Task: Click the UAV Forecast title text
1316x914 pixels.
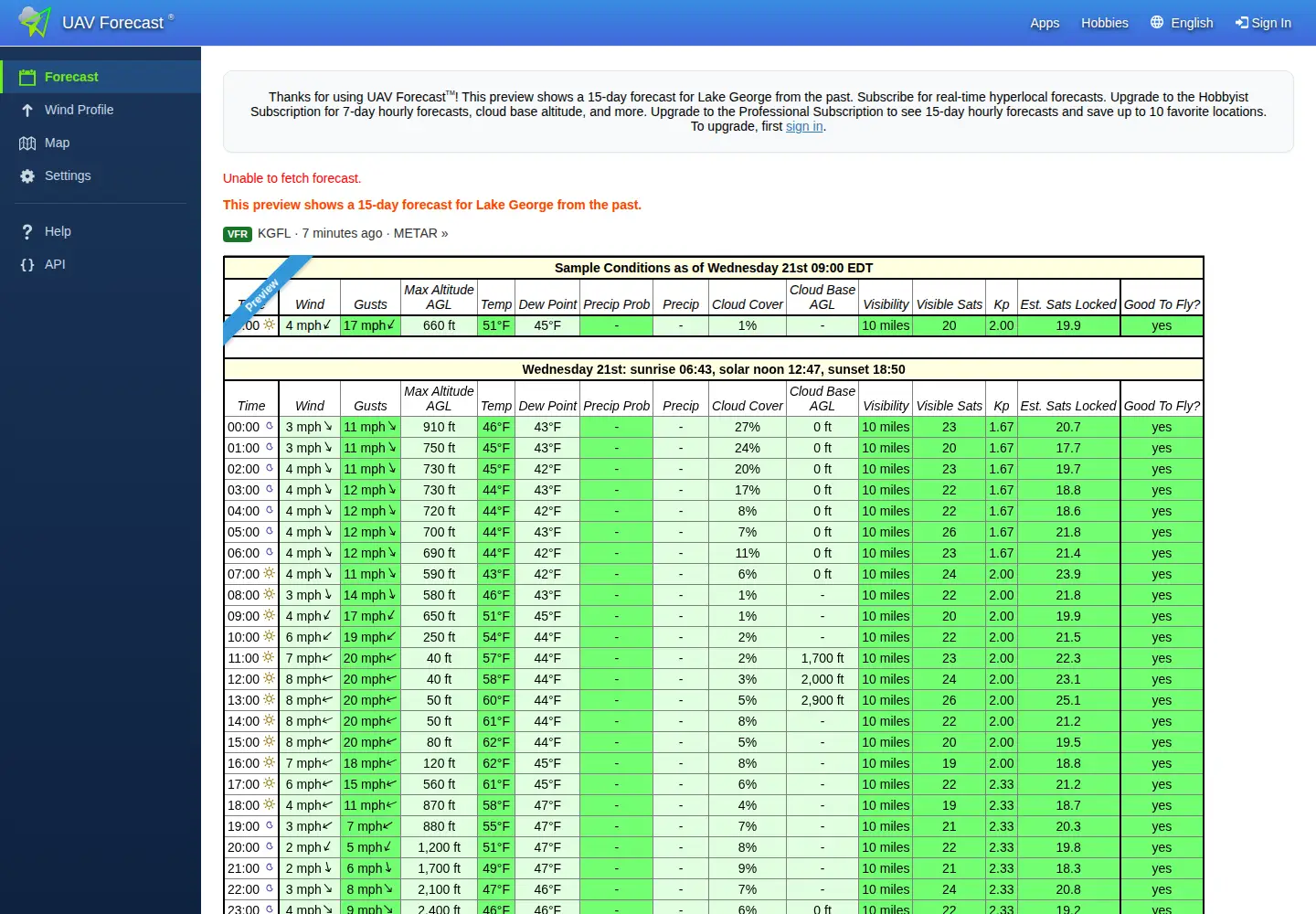Action: click(113, 23)
